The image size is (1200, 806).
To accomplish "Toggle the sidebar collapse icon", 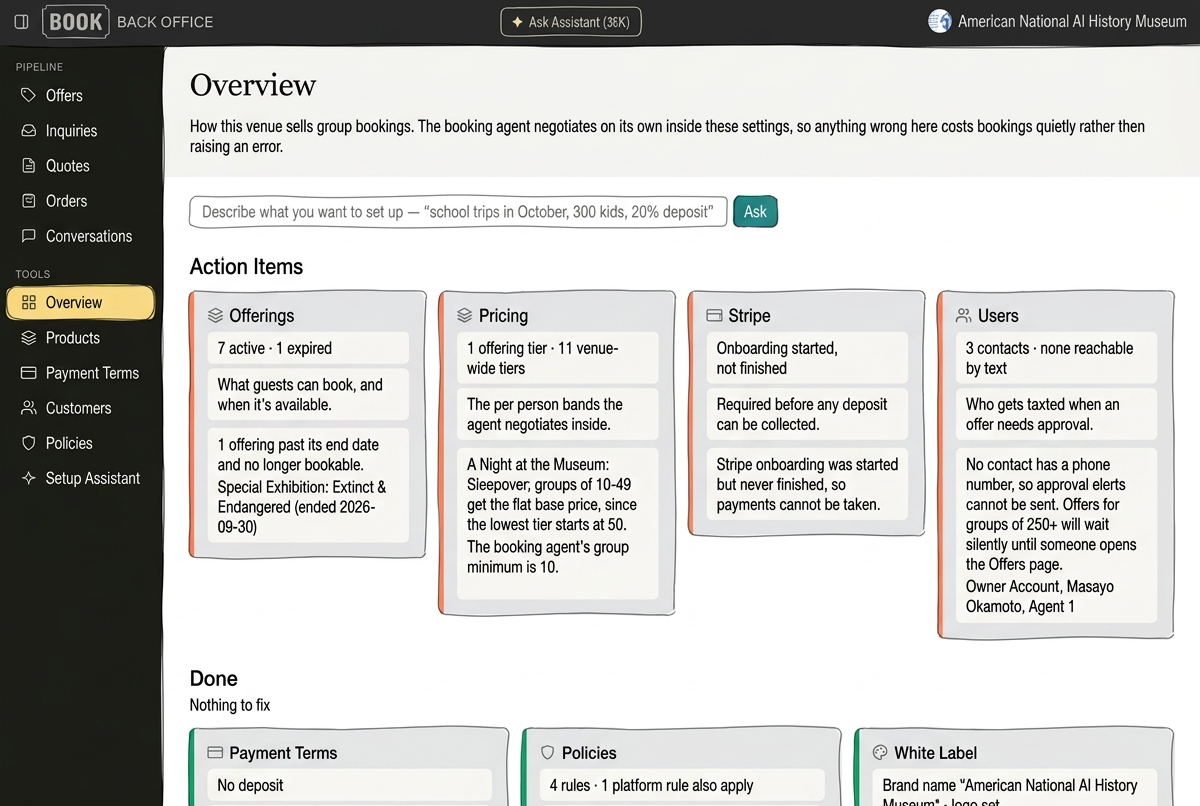I will click(21, 21).
